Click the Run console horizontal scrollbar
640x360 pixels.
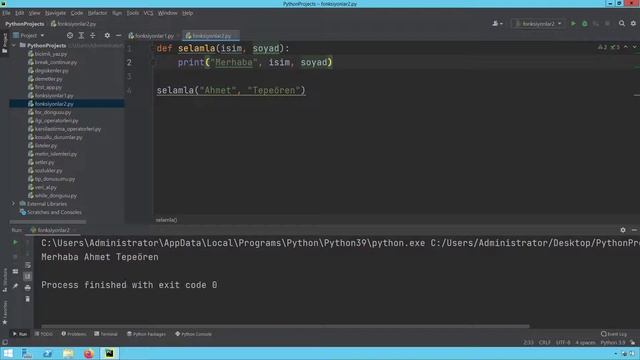tap(285, 326)
